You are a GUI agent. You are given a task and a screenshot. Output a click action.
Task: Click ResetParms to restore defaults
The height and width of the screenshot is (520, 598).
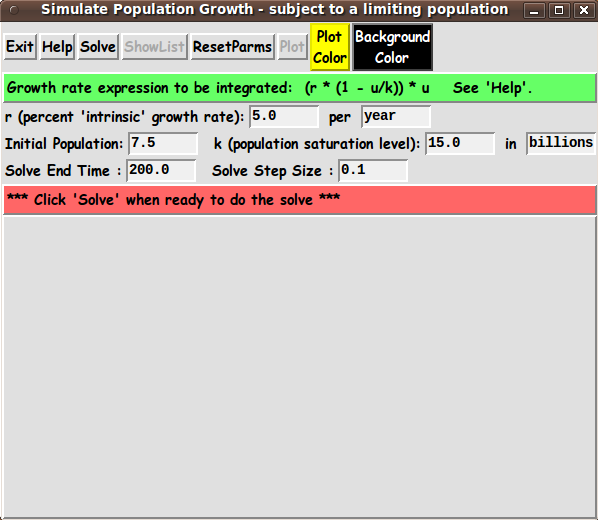click(232, 47)
